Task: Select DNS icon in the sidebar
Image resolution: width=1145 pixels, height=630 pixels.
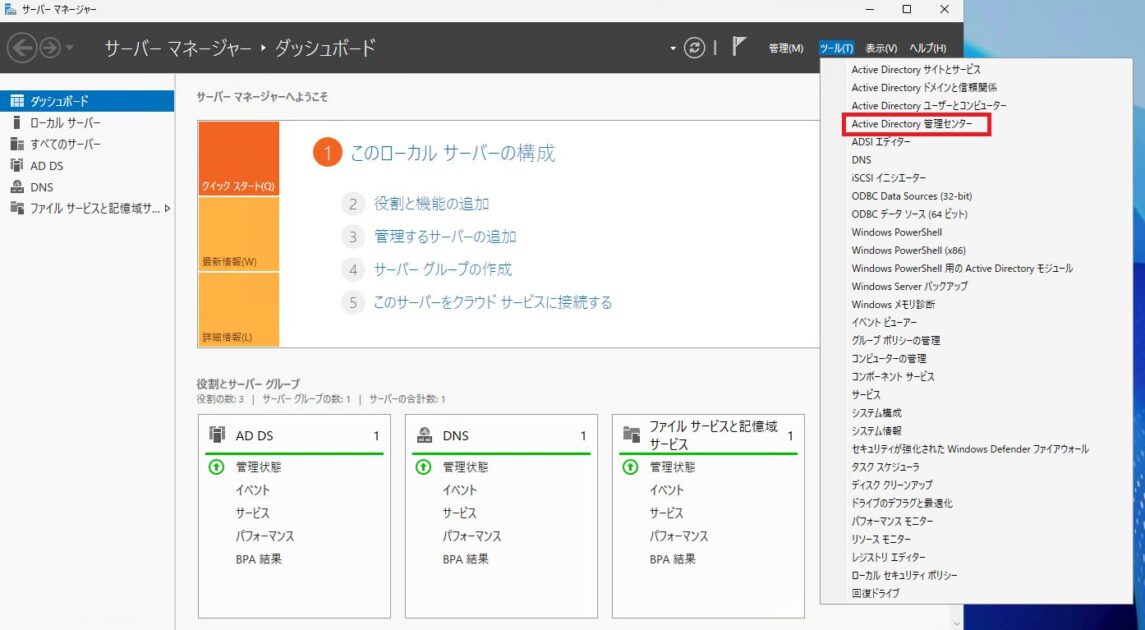Action: pyautogui.click(x=17, y=187)
